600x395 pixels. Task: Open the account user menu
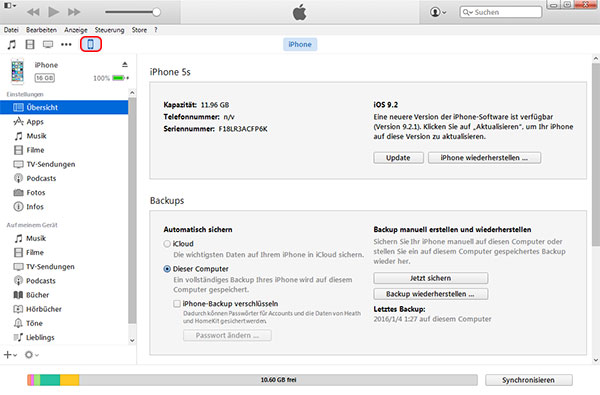pos(438,12)
